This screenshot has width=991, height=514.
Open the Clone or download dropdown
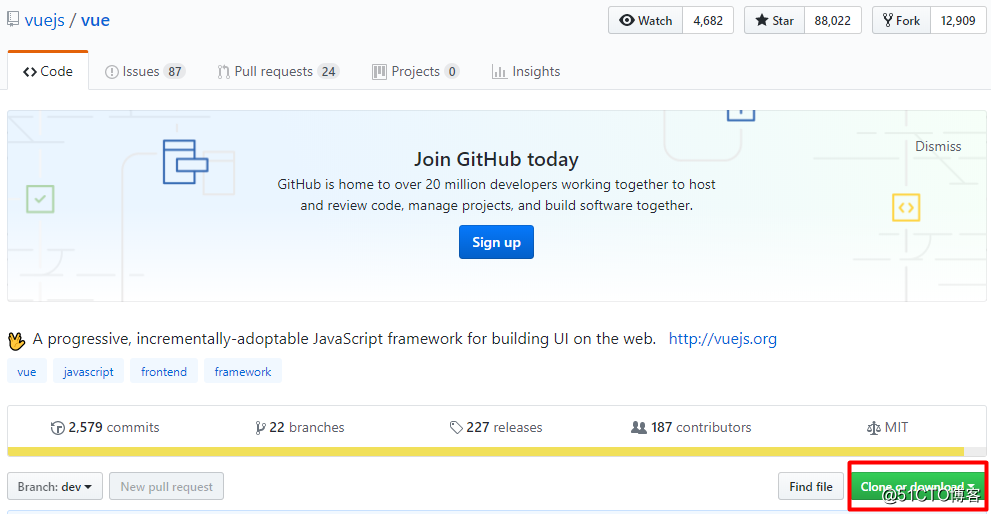pos(918,486)
